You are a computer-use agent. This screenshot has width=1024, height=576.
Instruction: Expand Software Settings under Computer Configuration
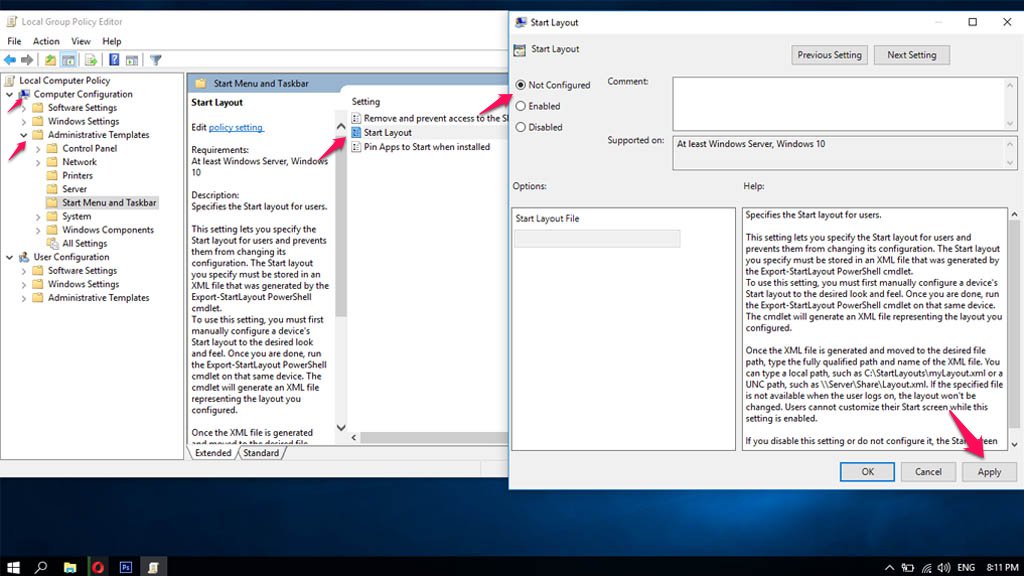click(x=24, y=108)
